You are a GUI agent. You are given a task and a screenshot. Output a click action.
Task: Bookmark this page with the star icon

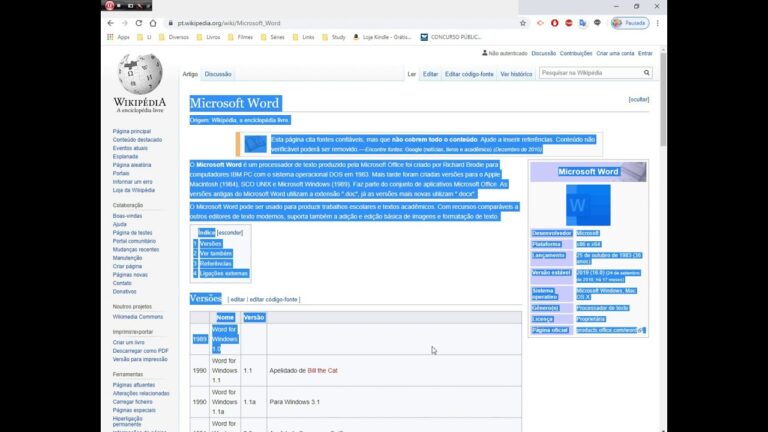point(523,23)
